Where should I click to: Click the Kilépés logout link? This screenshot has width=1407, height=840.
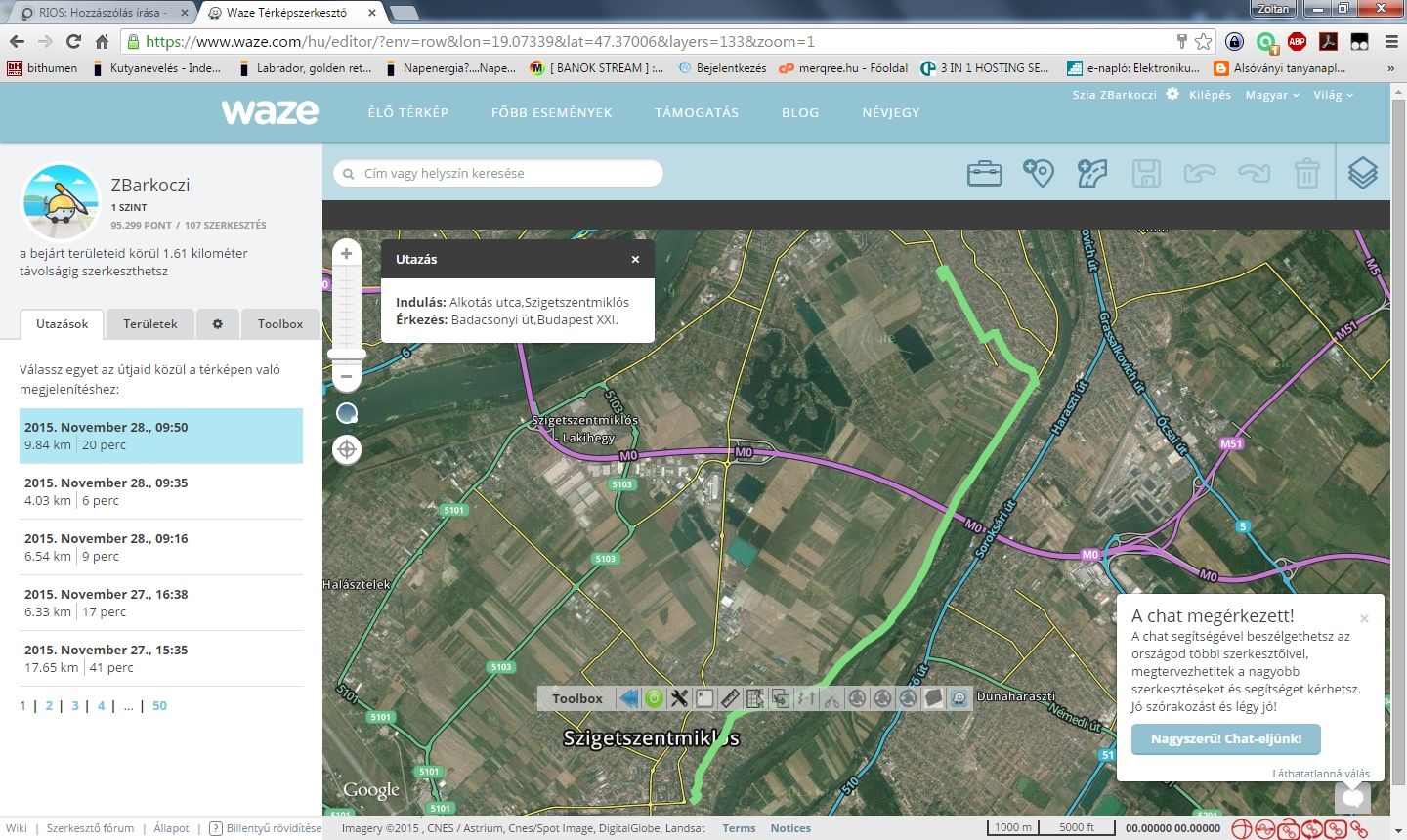pos(1210,95)
